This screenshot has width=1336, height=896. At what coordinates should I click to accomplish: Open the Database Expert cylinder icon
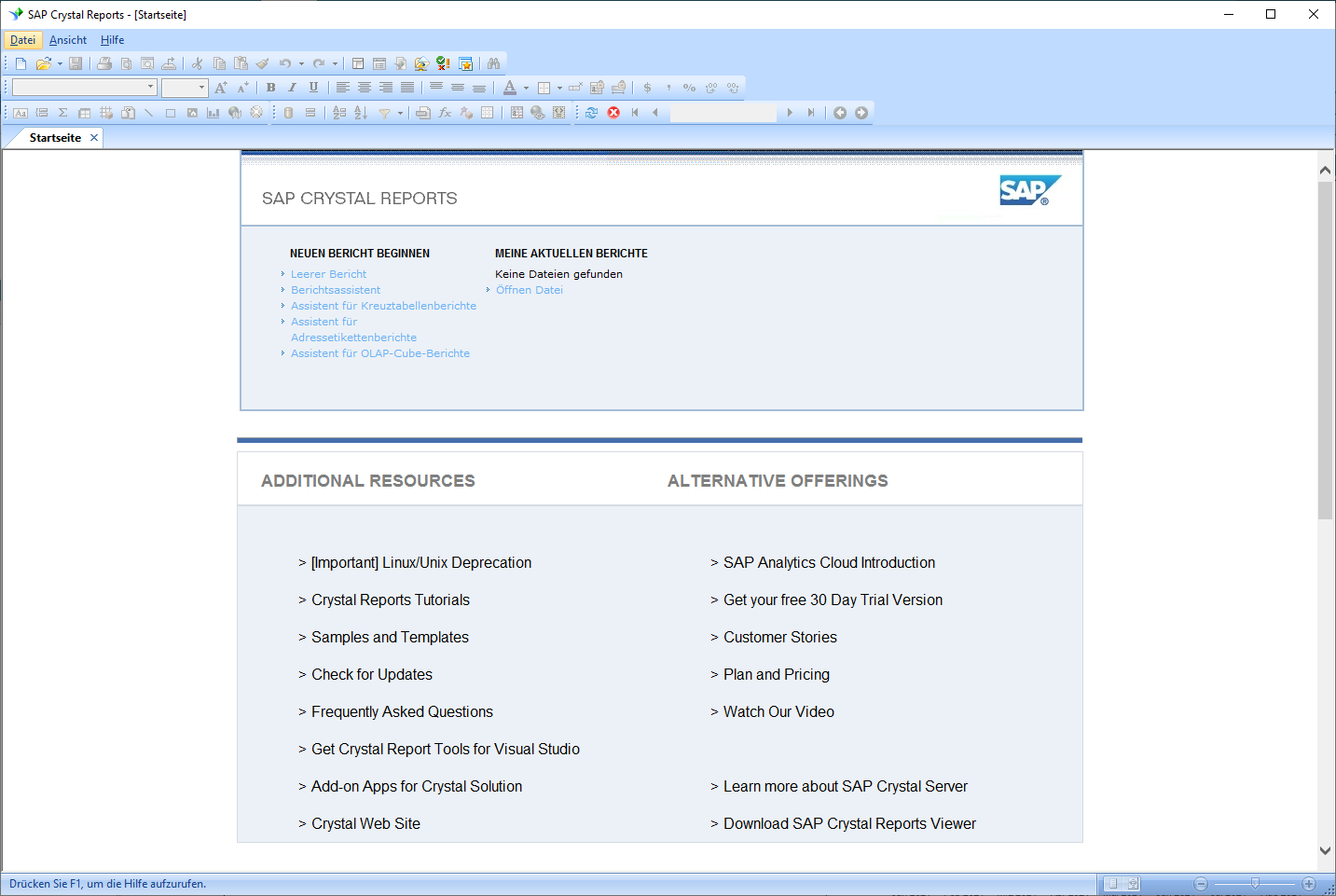(289, 113)
